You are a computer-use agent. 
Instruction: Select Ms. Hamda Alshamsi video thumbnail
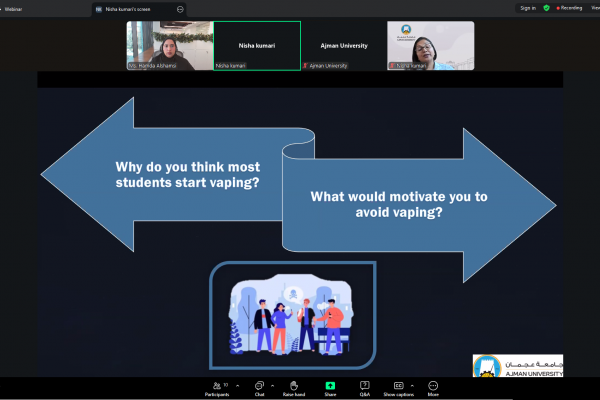point(170,46)
